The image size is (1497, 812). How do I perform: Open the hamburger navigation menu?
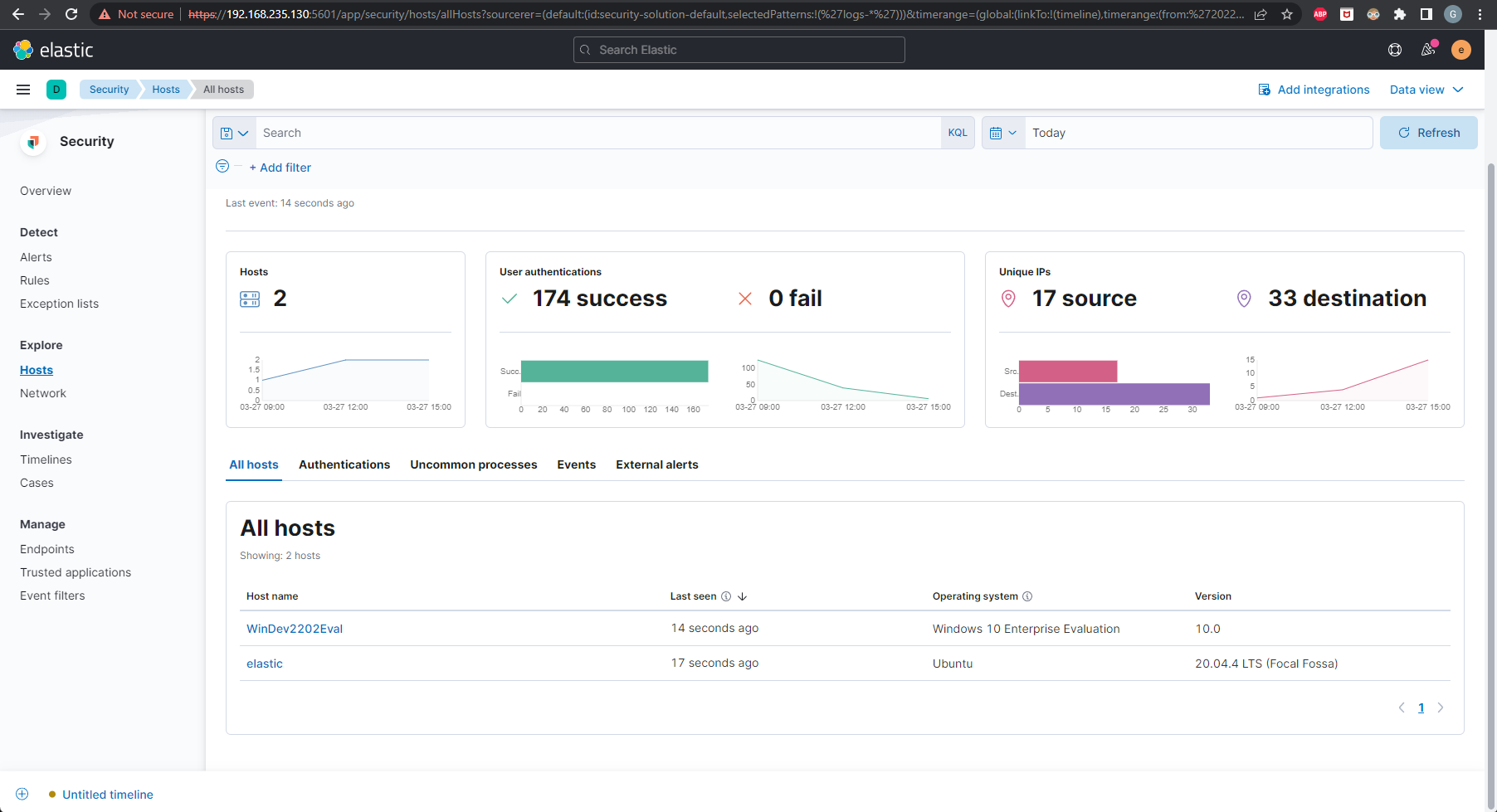coord(23,90)
